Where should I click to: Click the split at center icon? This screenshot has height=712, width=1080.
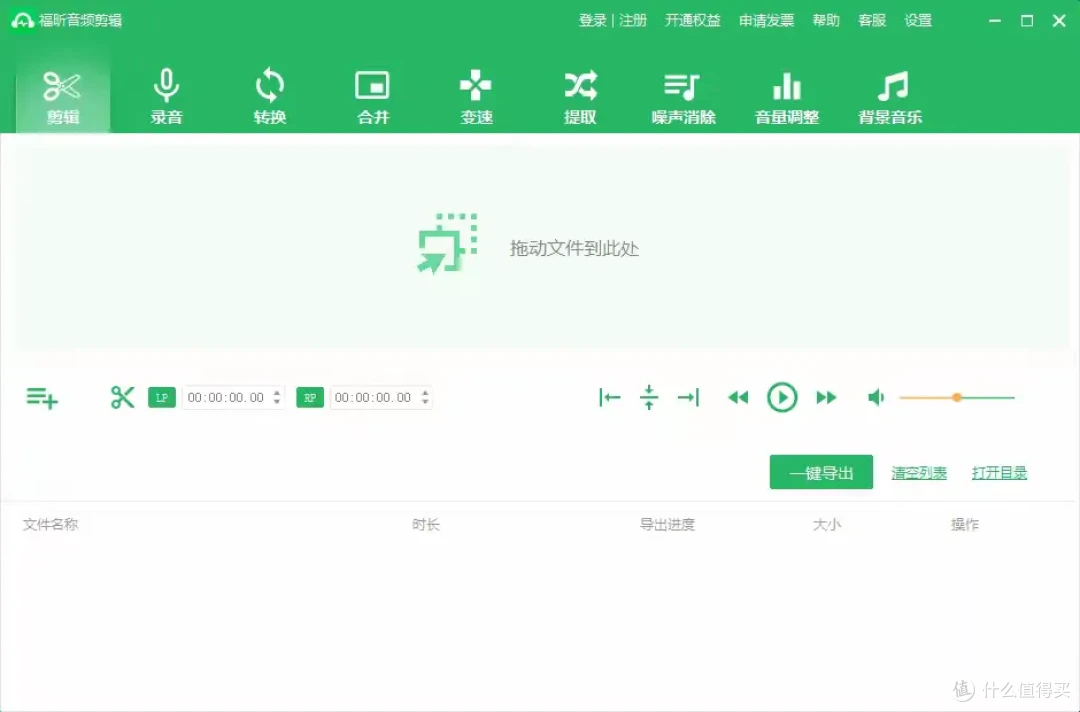tap(649, 397)
